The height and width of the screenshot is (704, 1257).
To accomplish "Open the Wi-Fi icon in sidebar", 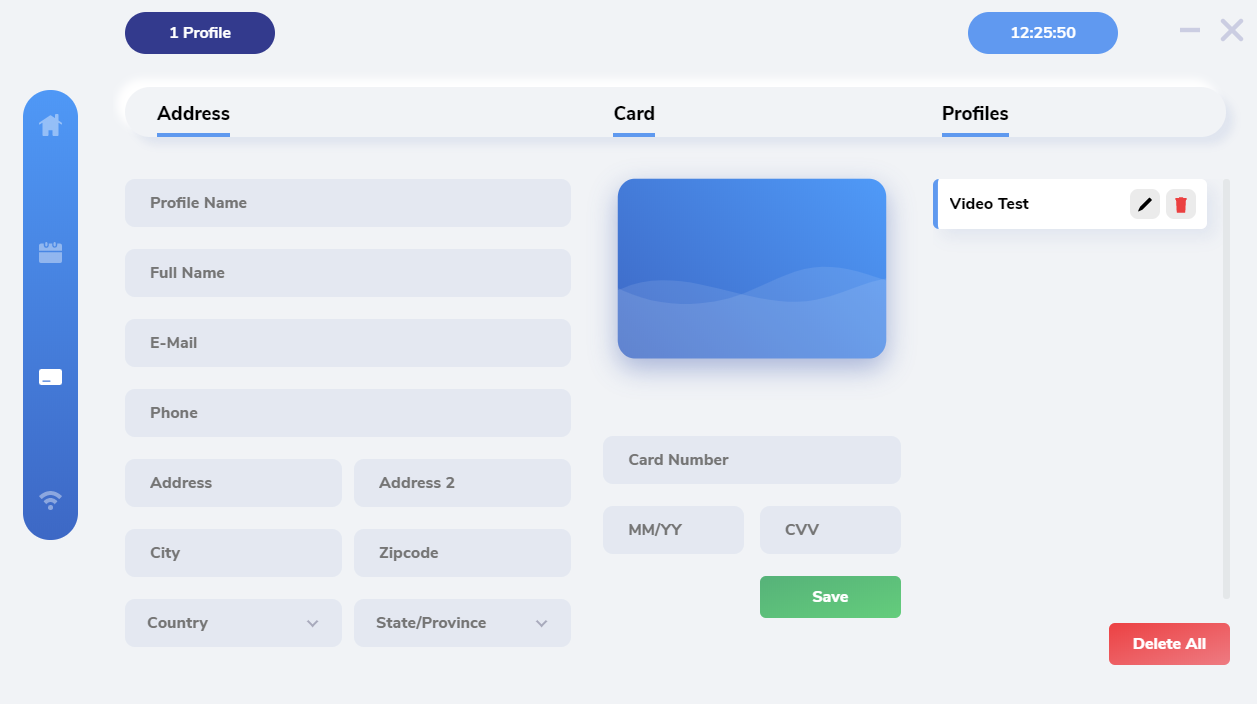I will click(50, 499).
